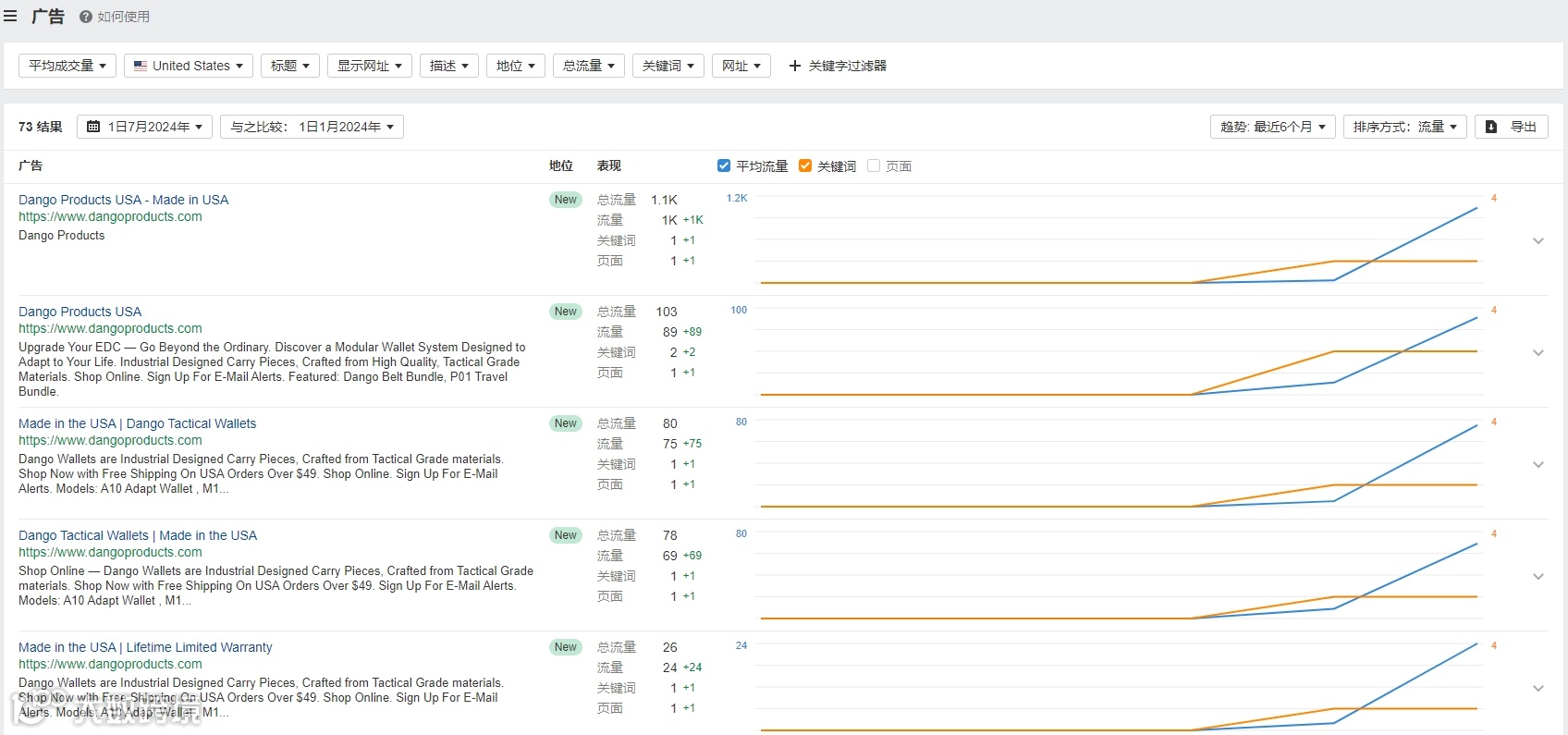Click the trend chart for the 1.1K traffic ad
1568x735 pixels.
click(1119, 240)
